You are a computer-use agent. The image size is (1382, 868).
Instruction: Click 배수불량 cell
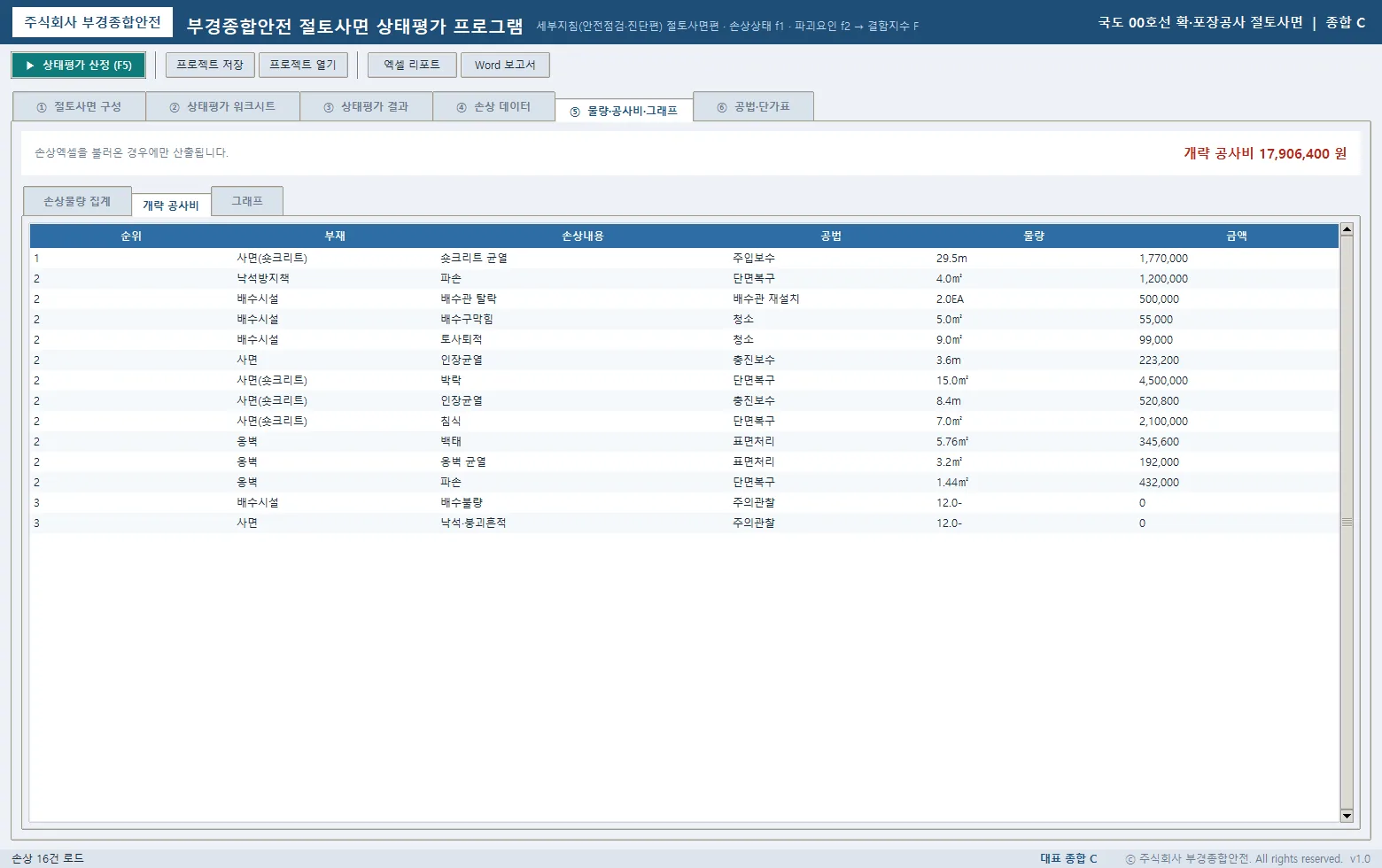[x=462, y=502]
